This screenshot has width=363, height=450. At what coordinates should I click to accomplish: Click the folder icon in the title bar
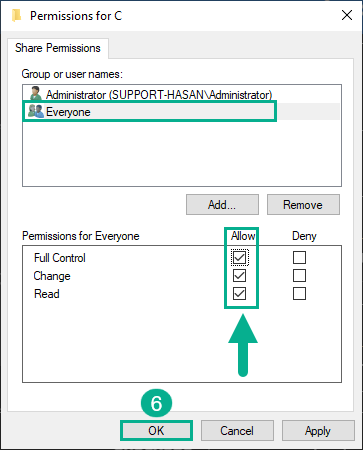pos(16,15)
